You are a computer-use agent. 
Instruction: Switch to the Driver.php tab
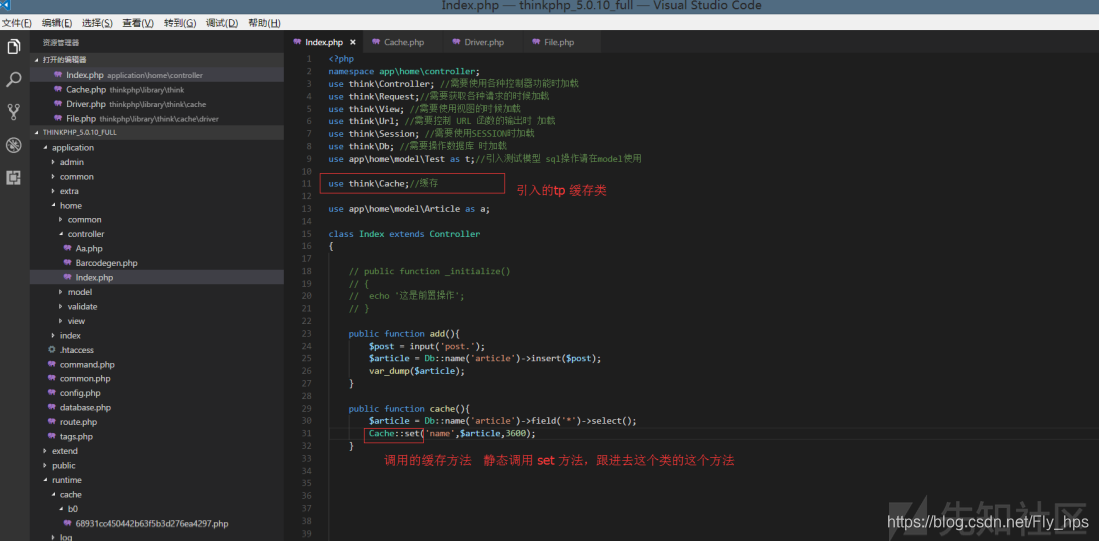[x=484, y=42]
